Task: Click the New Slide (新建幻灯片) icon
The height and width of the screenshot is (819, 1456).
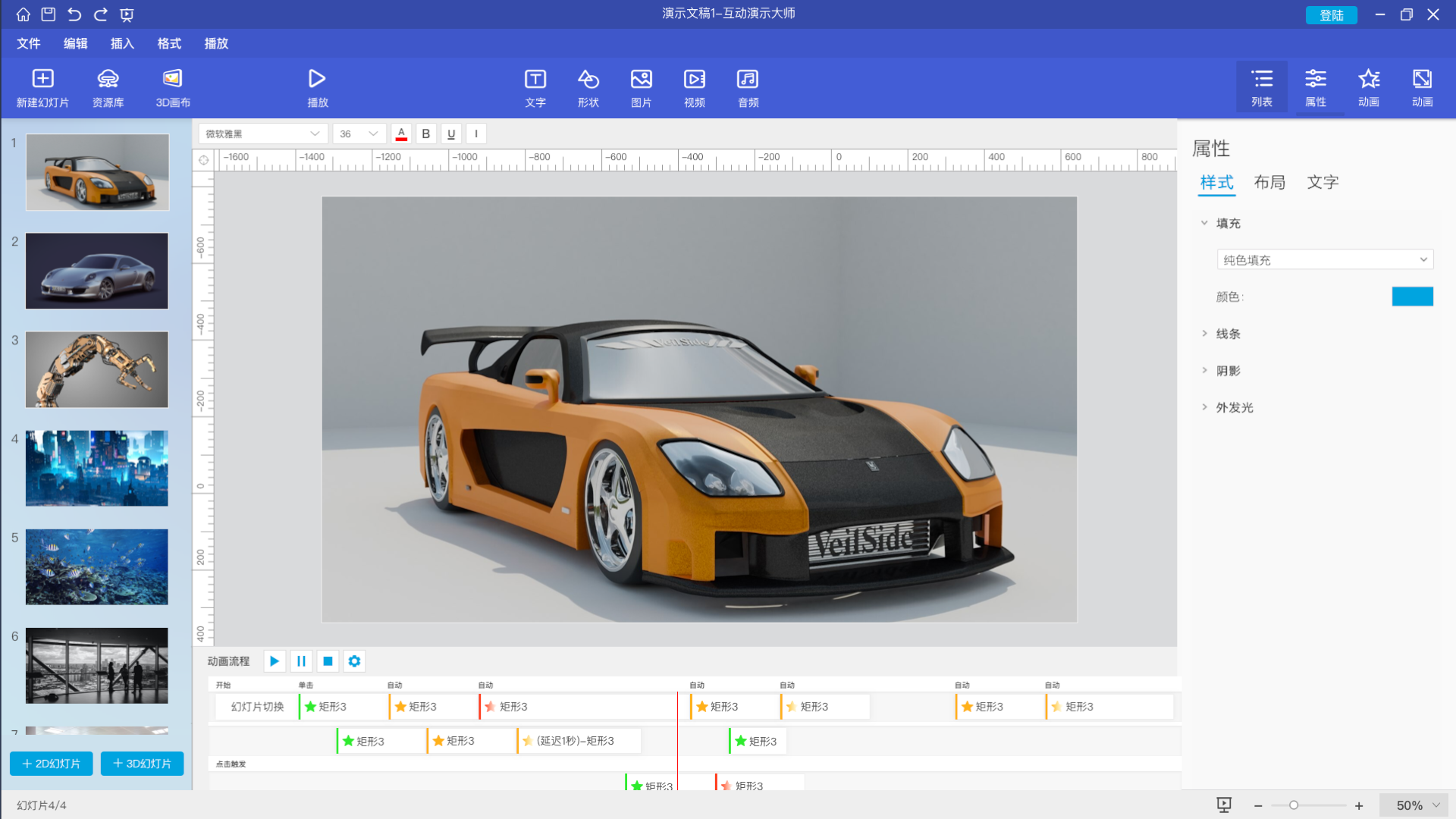Action: pyautogui.click(x=42, y=79)
